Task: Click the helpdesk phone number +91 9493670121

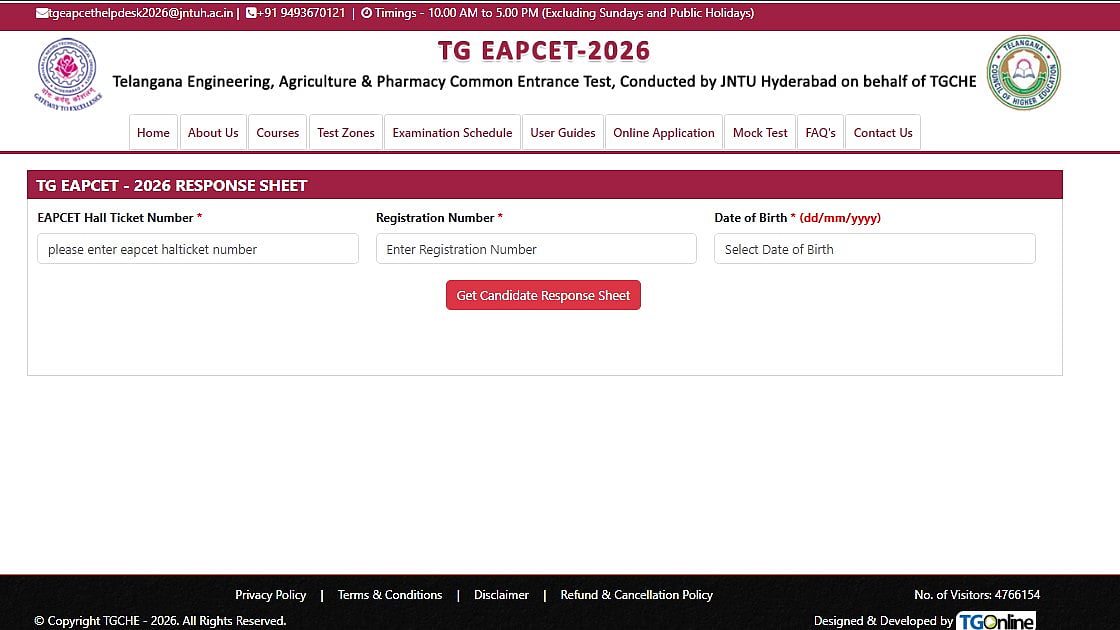Action: pyautogui.click(x=301, y=13)
